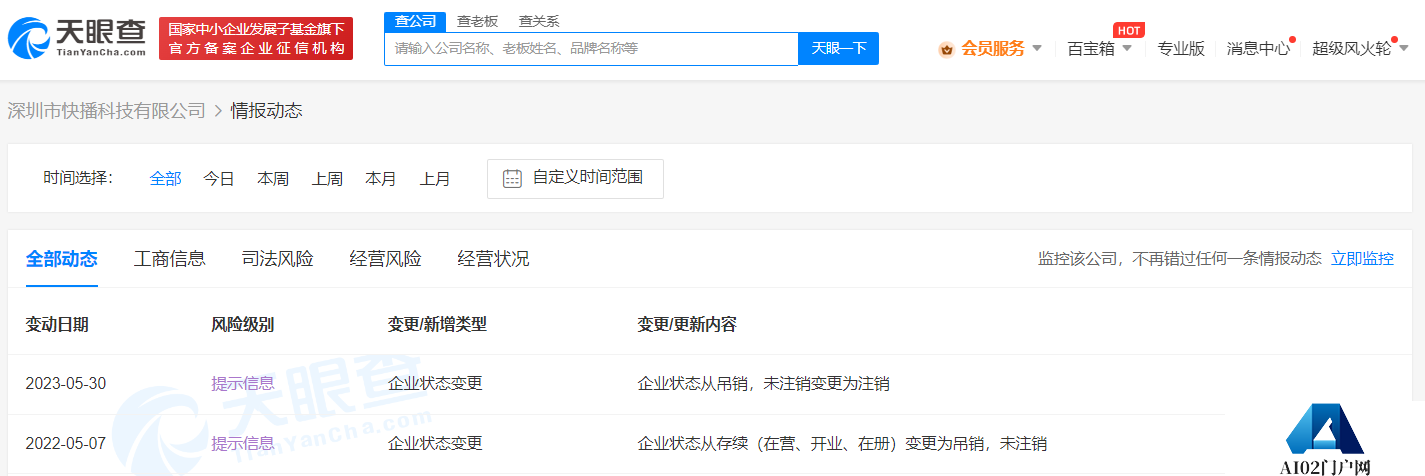Click the 时间选择 label

point(78,178)
